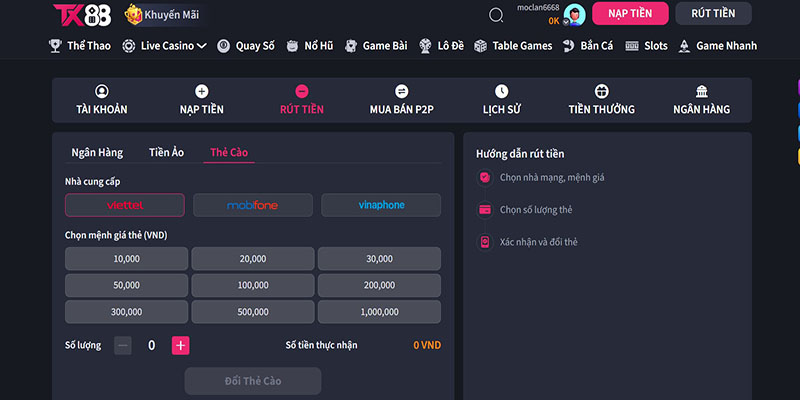Open the Khuyến Mãi promotions gift icon
Screen dimensions: 800x400
pyautogui.click(x=133, y=15)
